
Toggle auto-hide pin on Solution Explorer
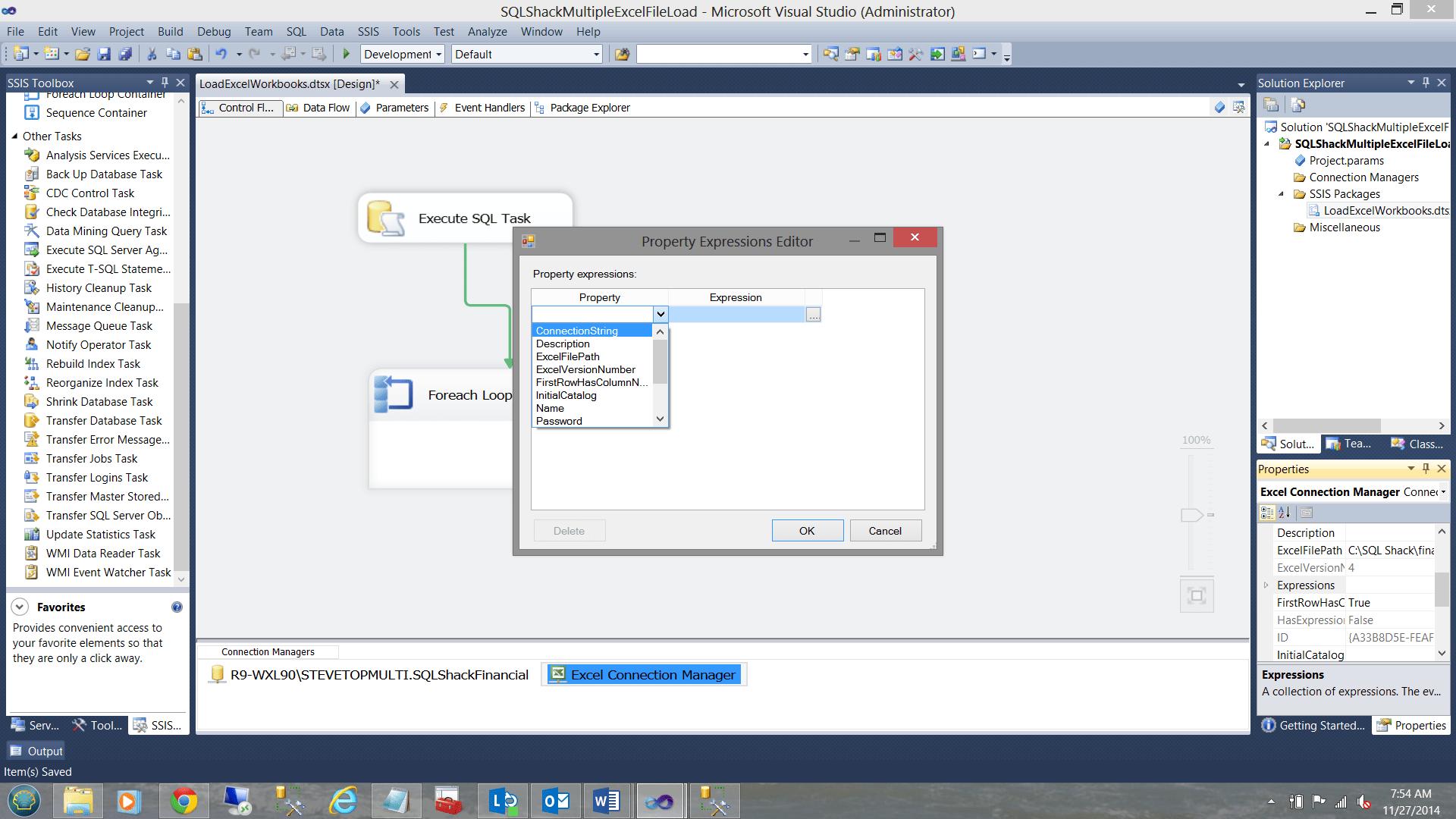1426,82
